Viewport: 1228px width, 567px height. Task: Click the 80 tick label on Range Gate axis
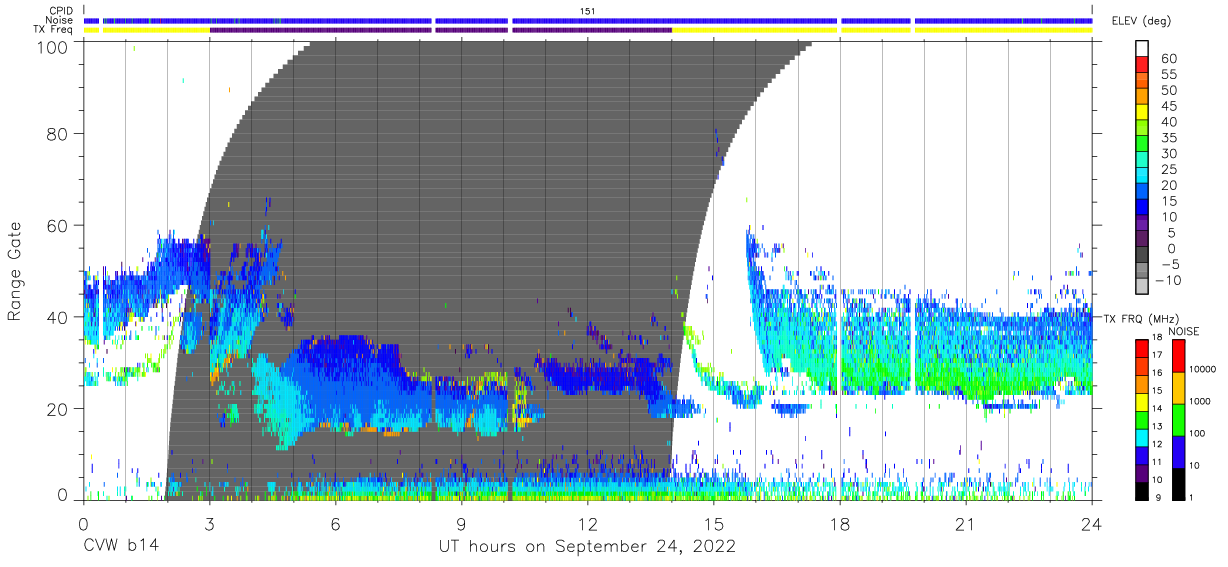pyautogui.click(x=56, y=134)
